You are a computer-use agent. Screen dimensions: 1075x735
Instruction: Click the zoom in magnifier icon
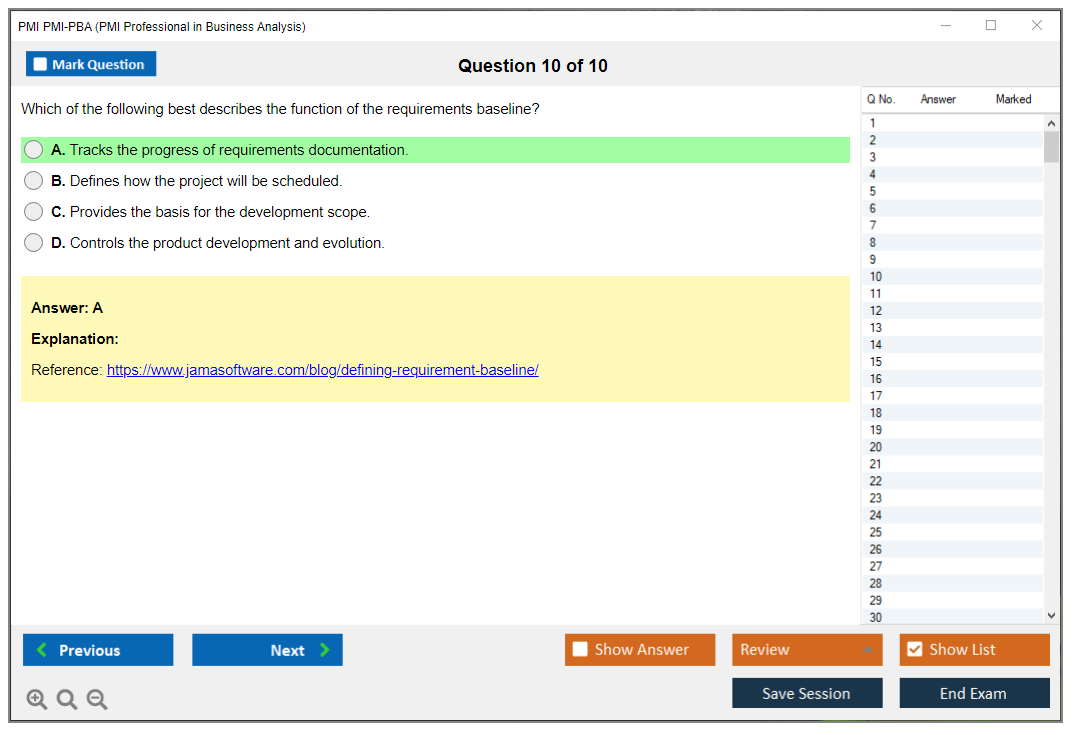point(36,699)
